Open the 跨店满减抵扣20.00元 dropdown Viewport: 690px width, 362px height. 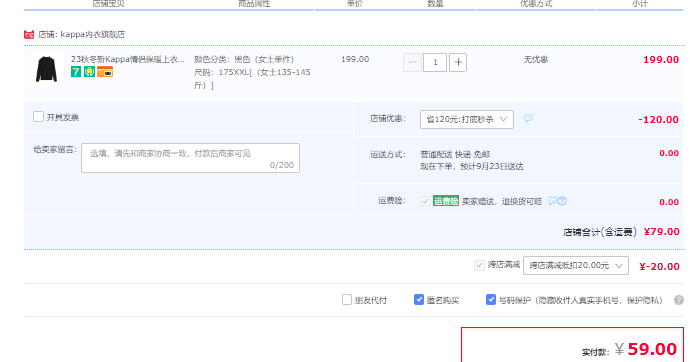click(576, 266)
